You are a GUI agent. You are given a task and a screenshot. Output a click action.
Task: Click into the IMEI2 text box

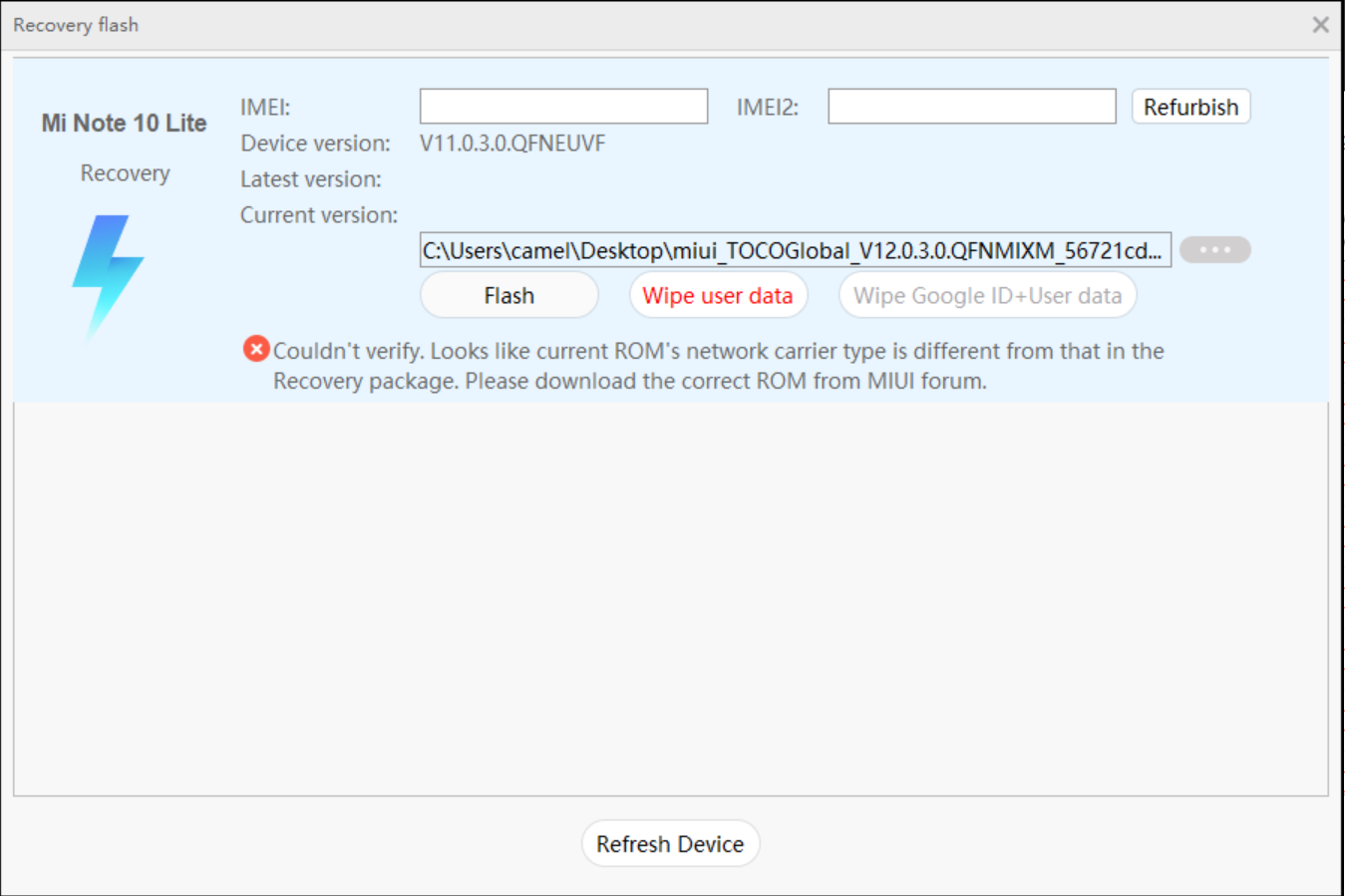coord(971,107)
